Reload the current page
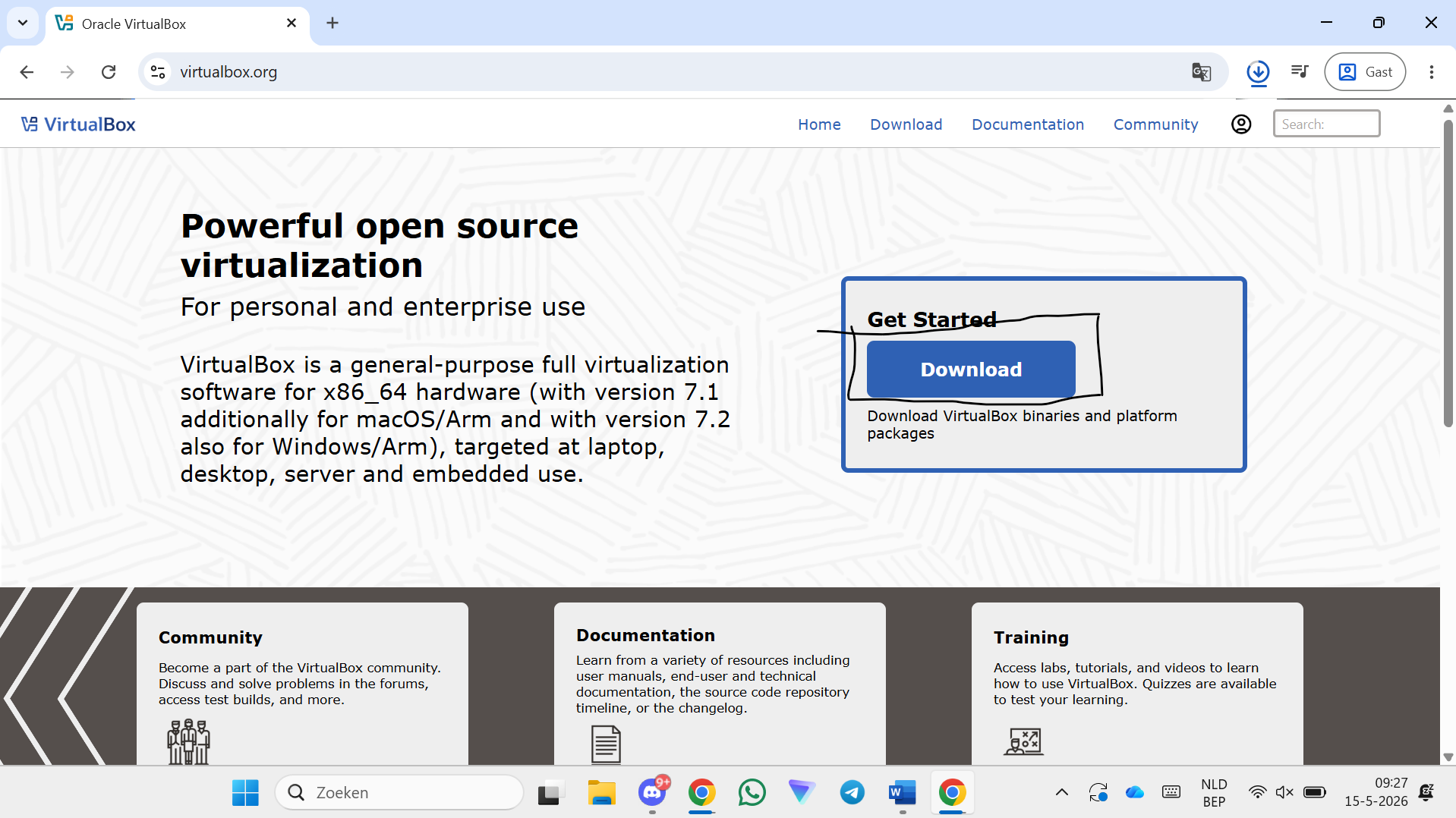The width and height of the screenshot is (1456, 818). (109, 72)
